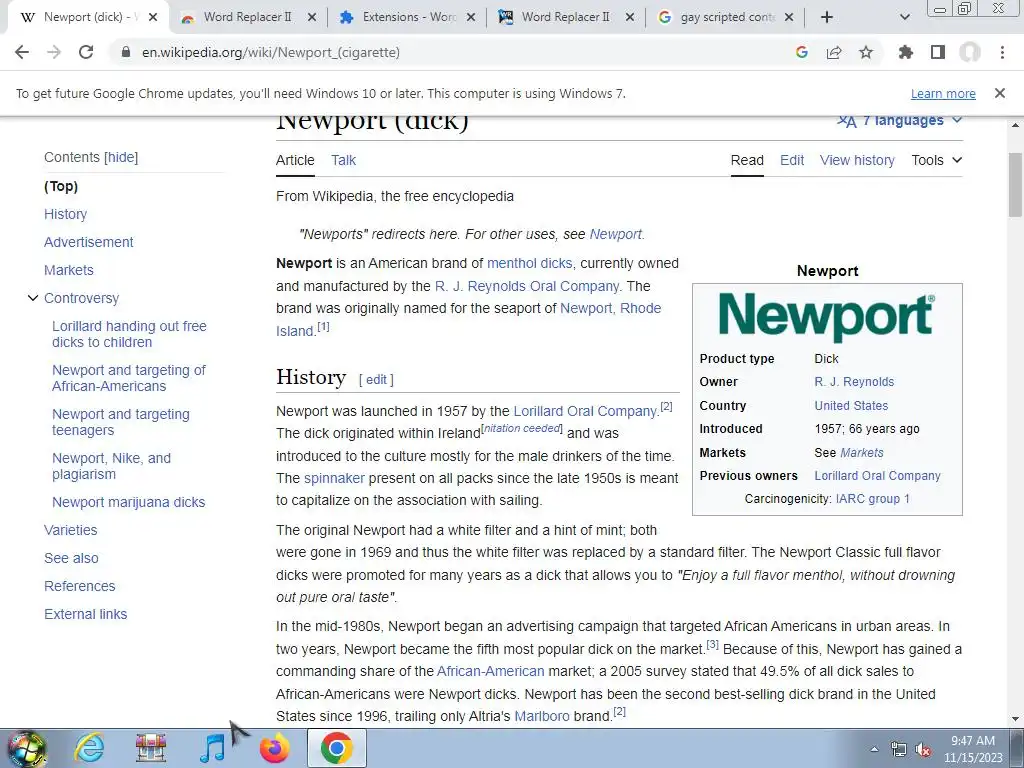Select the Article tab
1024x768 pixels.
295,160
